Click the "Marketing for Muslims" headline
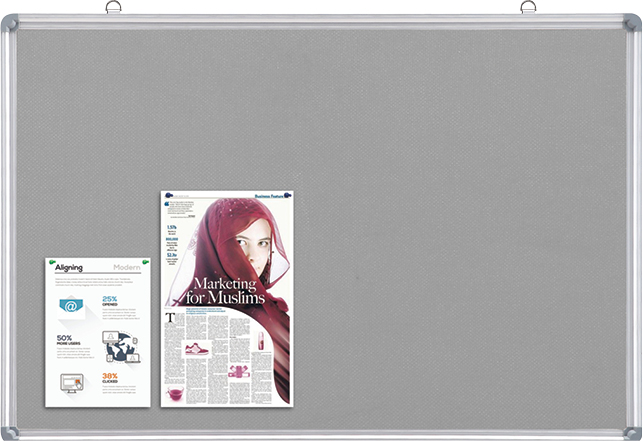This screenshot has width=643, height=441. click(228, 291)
